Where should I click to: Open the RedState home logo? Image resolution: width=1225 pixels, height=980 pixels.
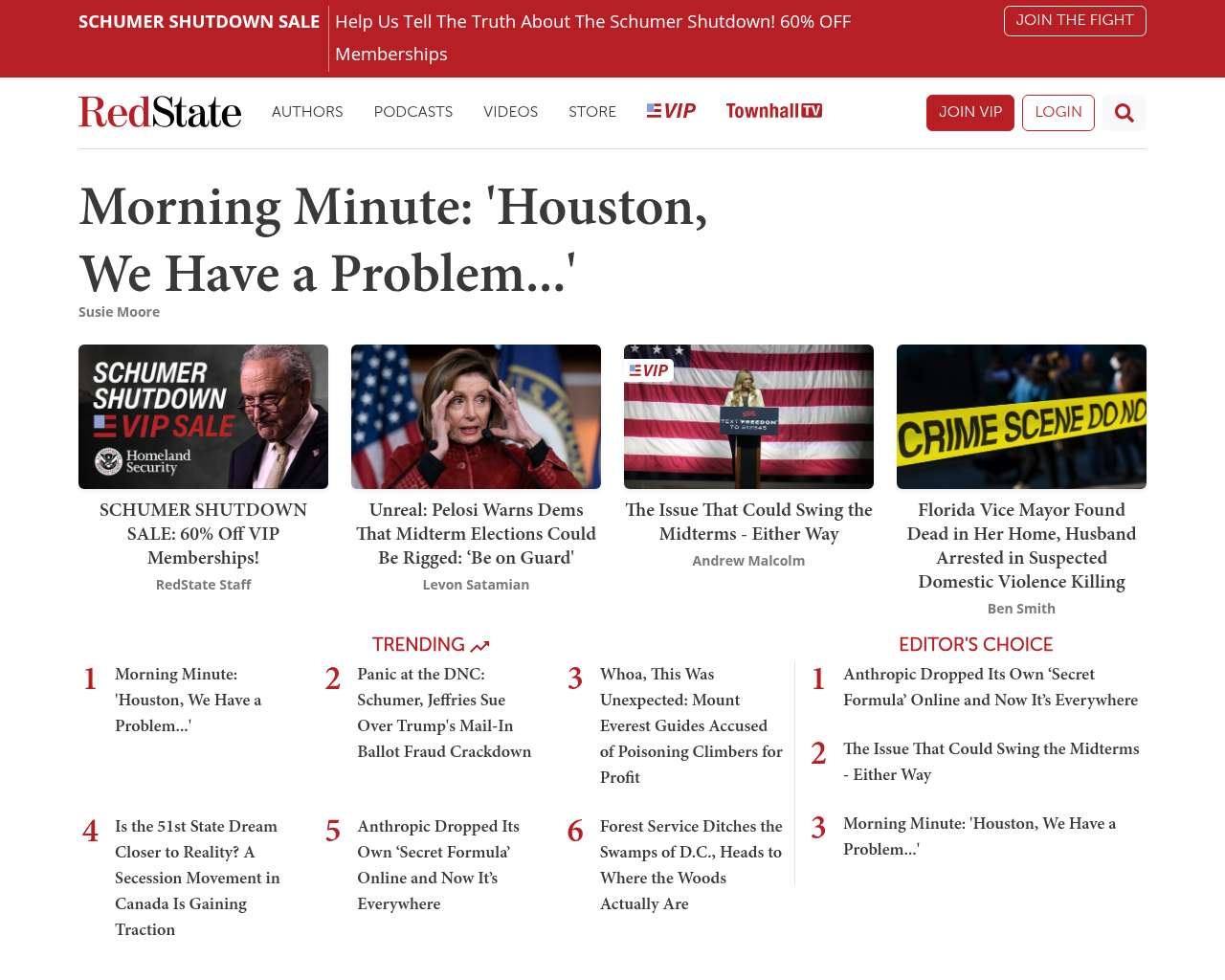[160, 112]
